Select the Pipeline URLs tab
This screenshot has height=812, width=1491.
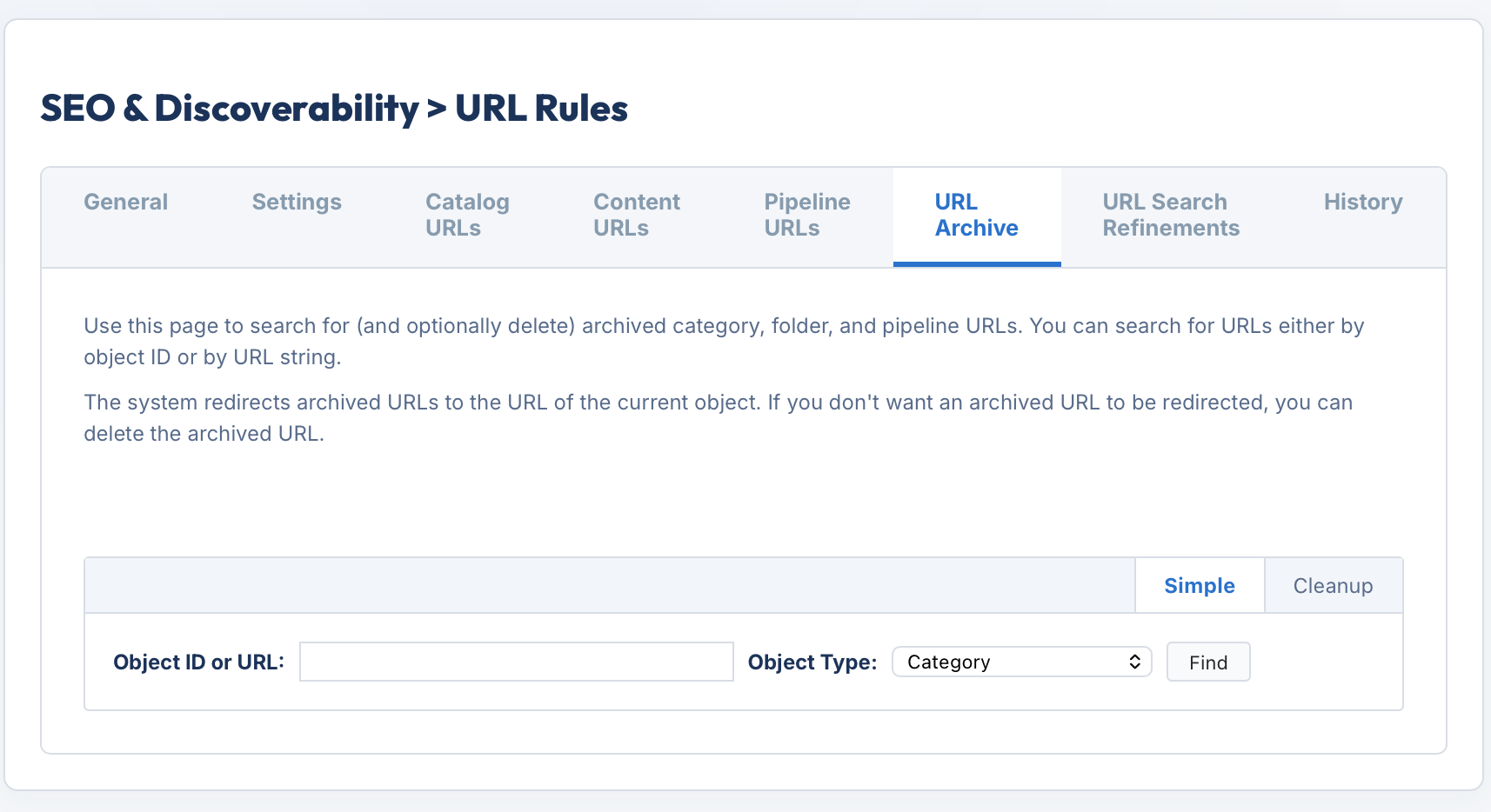[x=807, y=215]
